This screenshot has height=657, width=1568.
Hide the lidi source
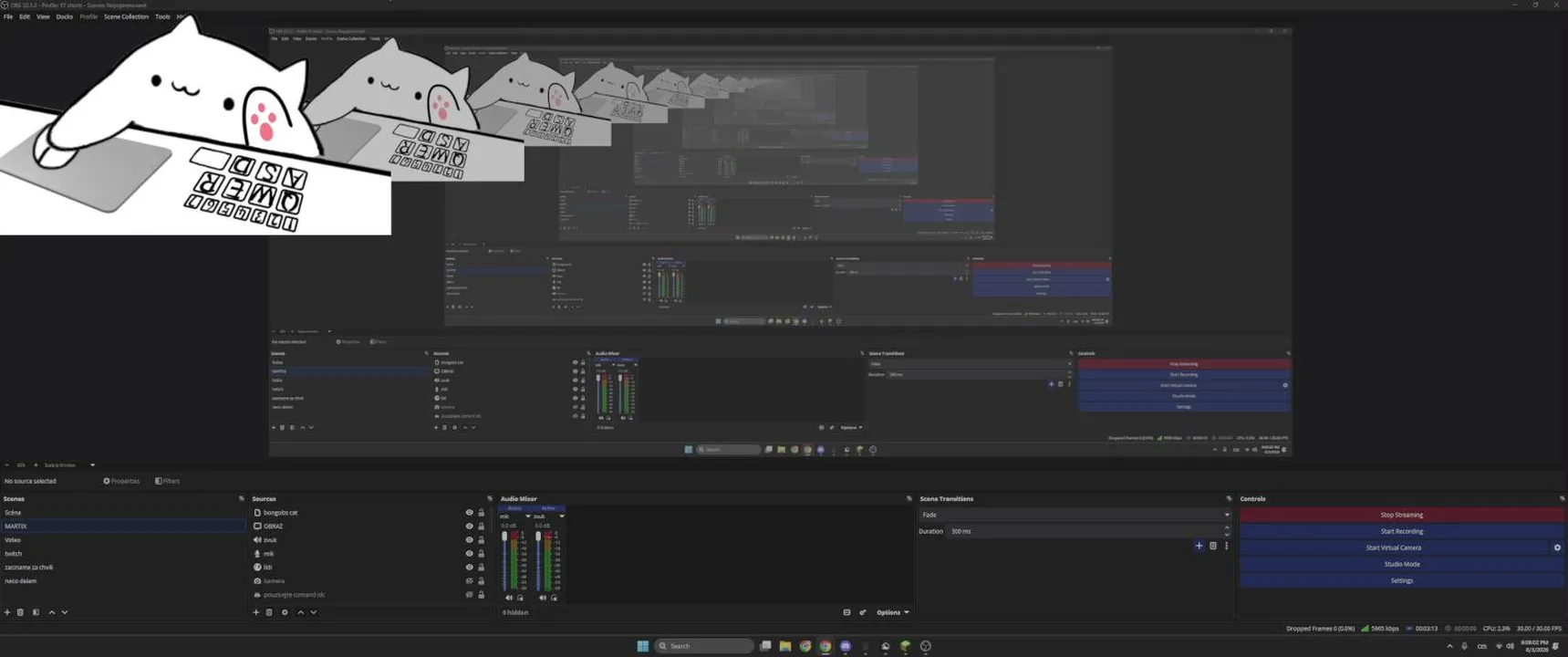470,568
